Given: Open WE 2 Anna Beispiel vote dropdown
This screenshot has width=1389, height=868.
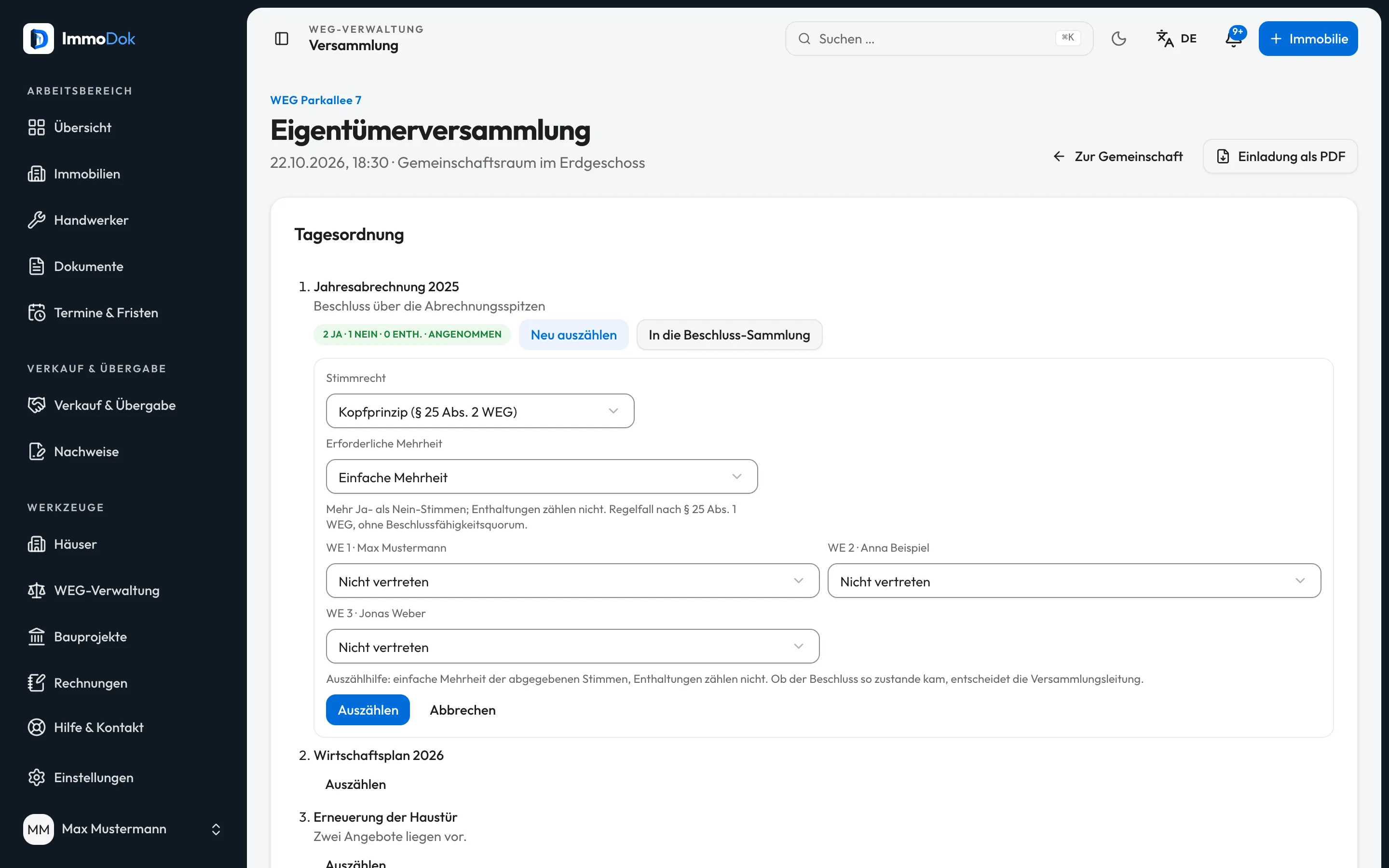Looking at the screenshot, I should click(x=1074, y=581).
